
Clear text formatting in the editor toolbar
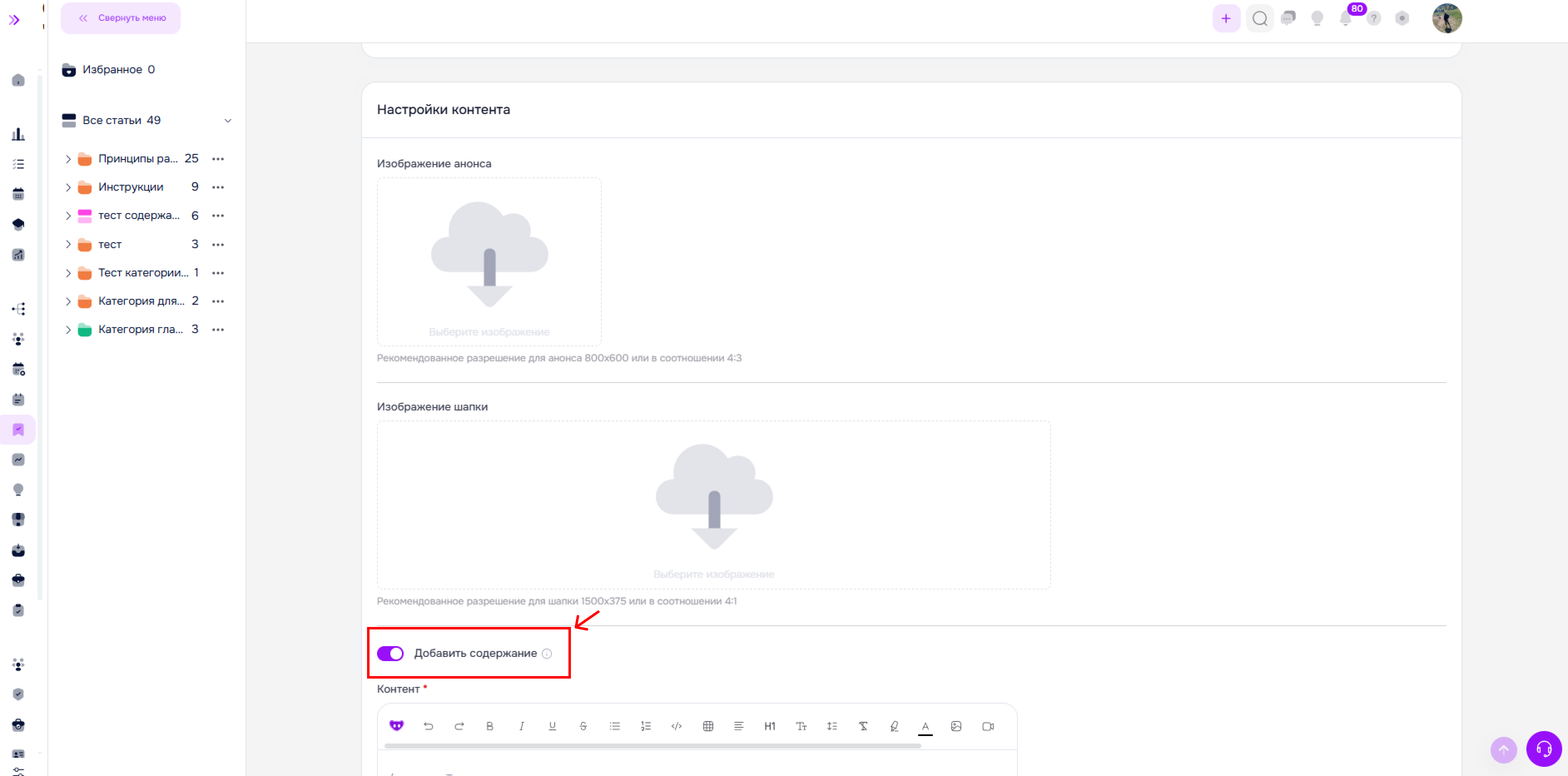[x=863, y=726]
